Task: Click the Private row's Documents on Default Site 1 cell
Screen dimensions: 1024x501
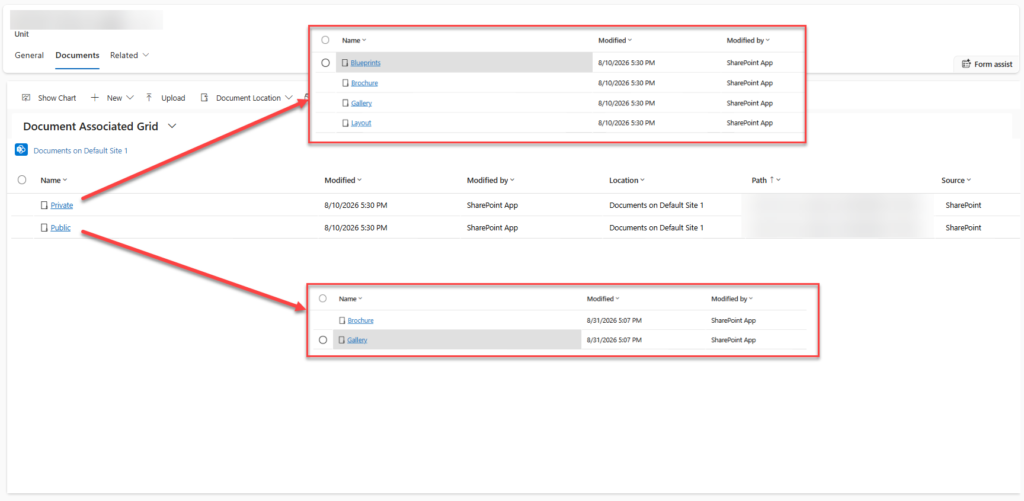Action: tap(656, 205)
